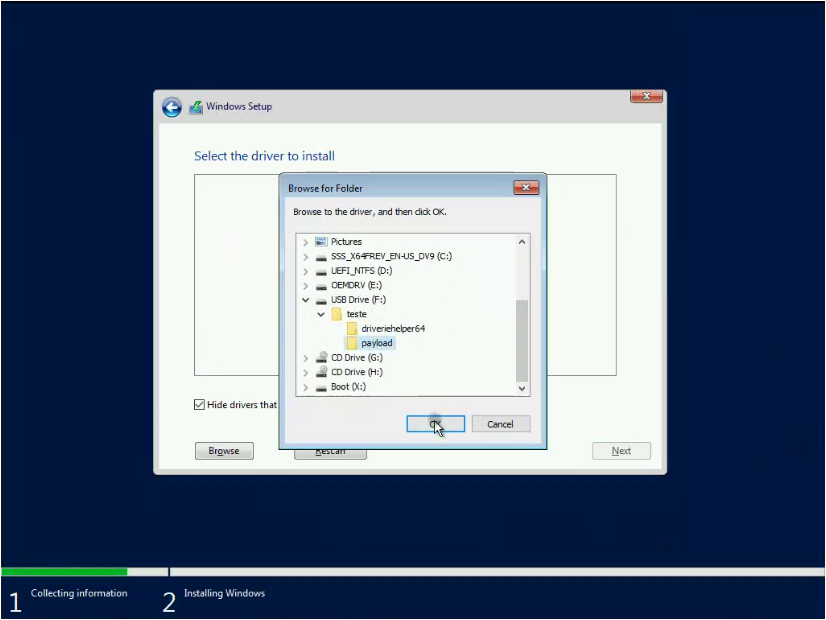Image resolution: width=826 pixels, height=620 pixels.
Task: Select the payload folder icon
Action: (354, 343)
